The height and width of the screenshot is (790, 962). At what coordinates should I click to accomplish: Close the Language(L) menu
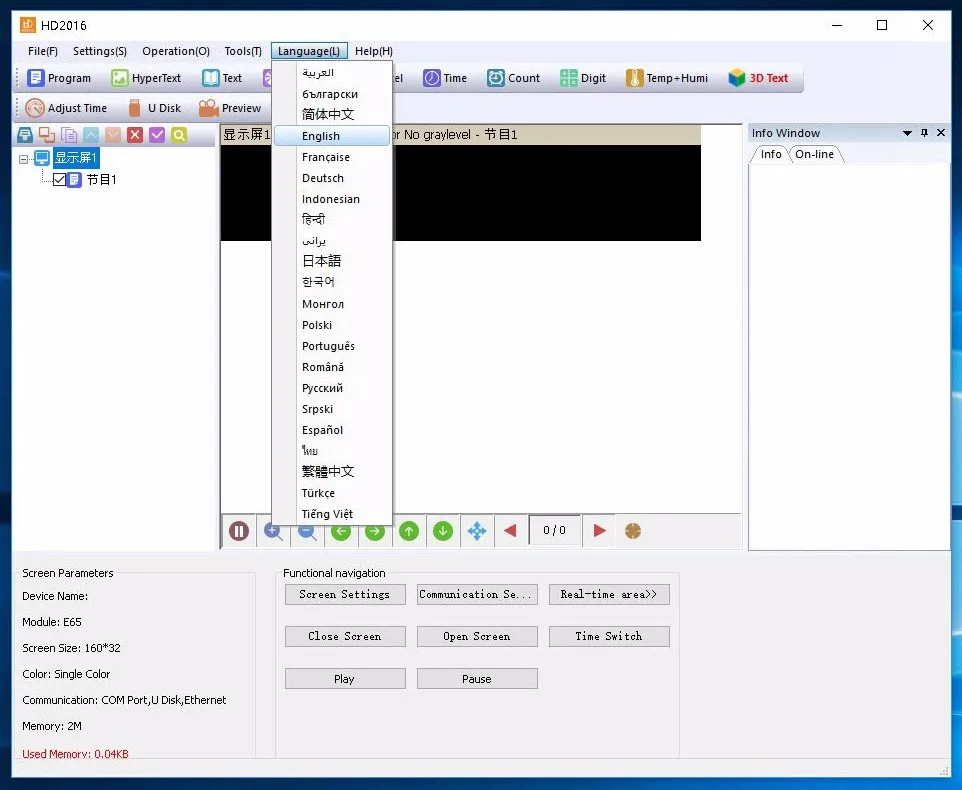tap(309, 51)
